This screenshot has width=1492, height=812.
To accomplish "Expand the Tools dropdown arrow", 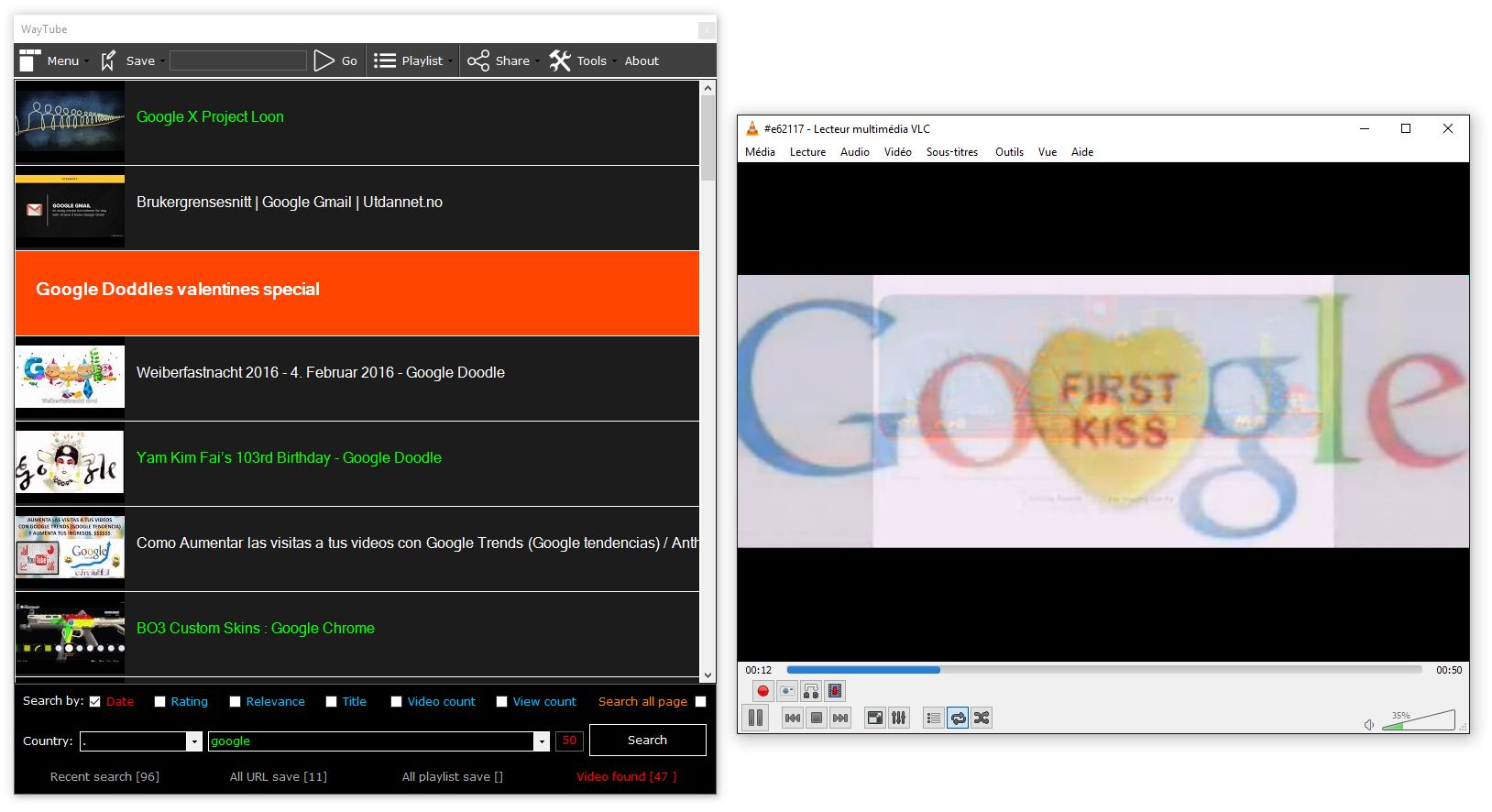I will pyautogui.click(x=613, y=61).
